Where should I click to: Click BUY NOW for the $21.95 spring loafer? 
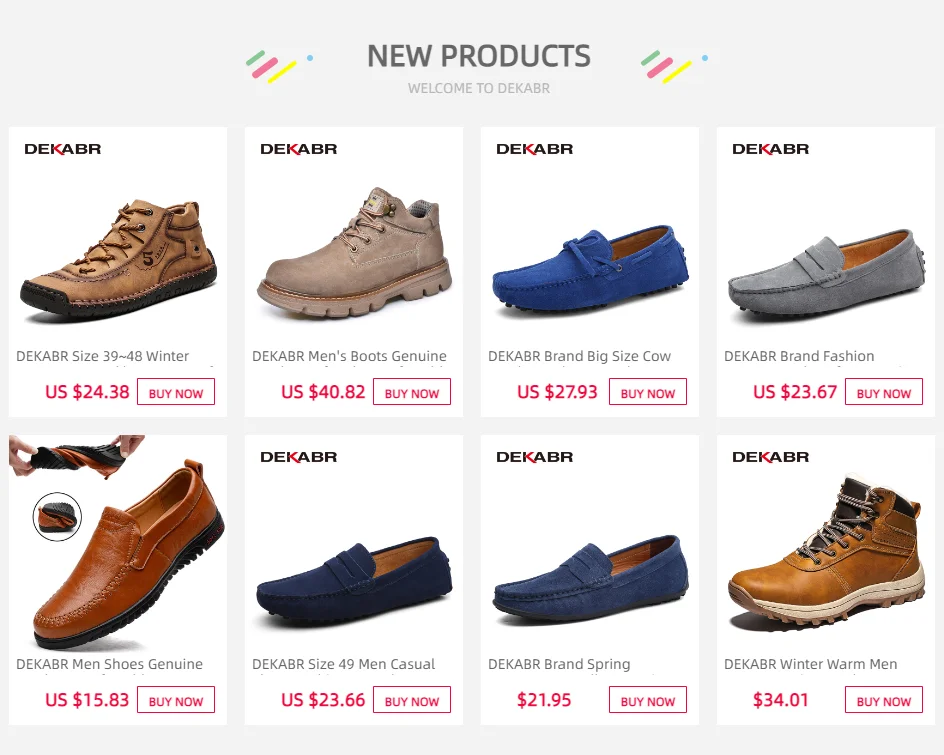pos(648,700)
